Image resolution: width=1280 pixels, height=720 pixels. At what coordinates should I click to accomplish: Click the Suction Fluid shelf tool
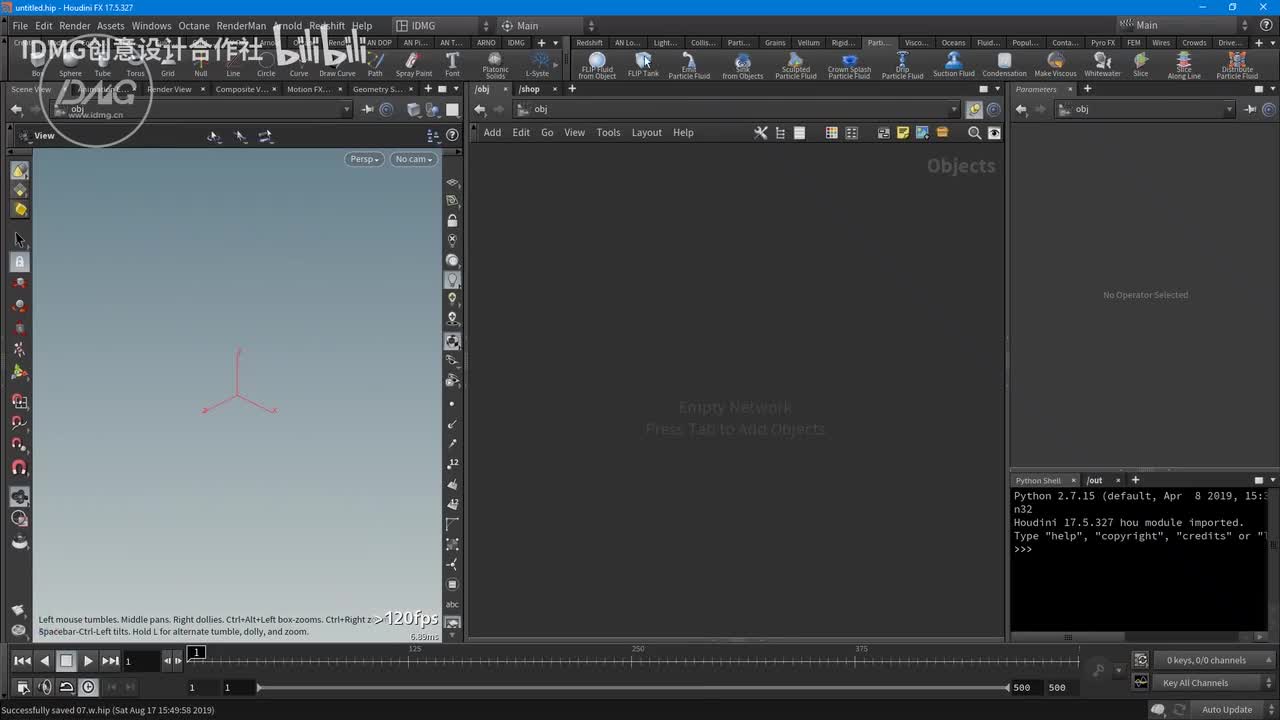tap(953, 65)
